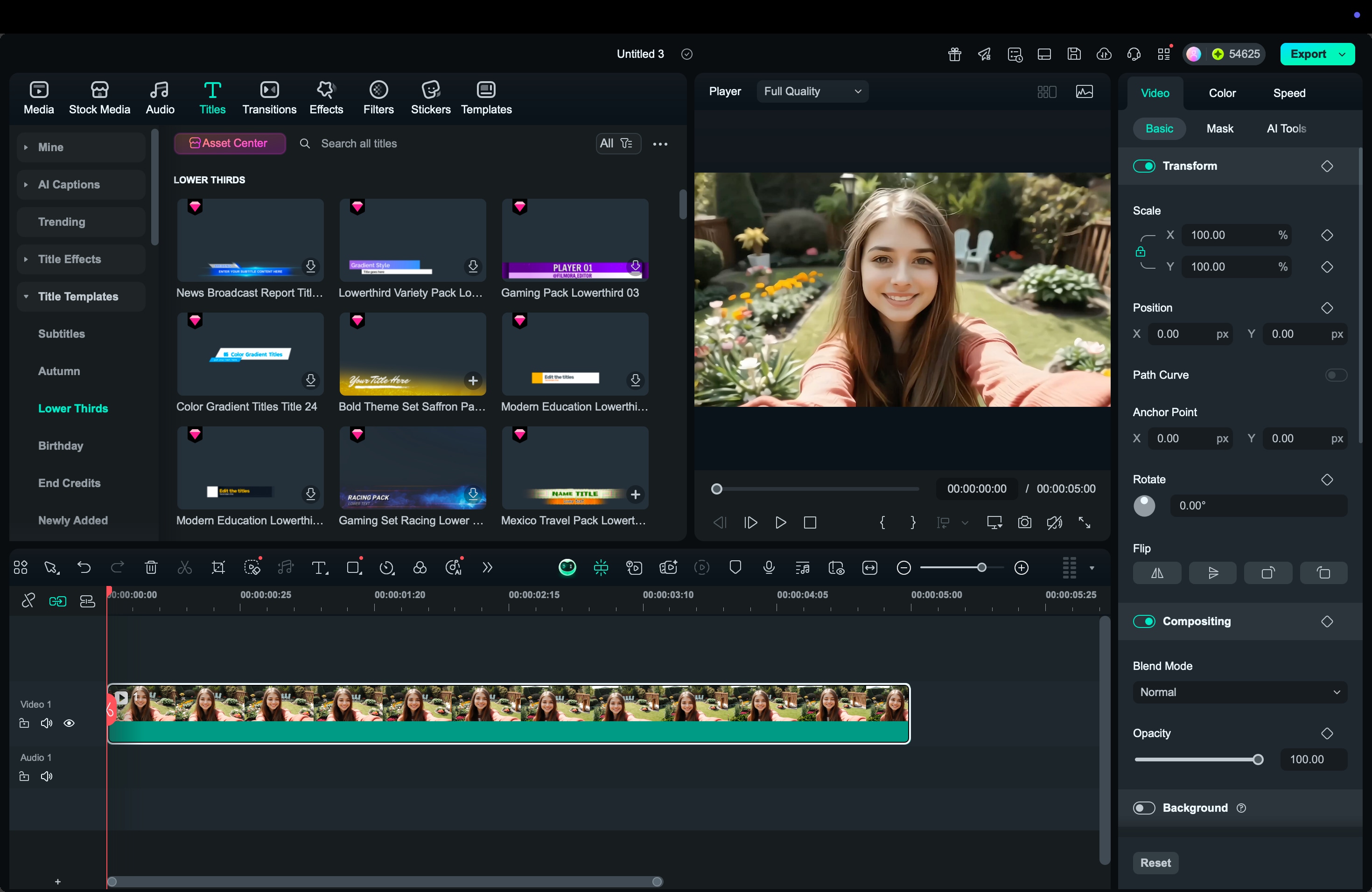Toggle the Transform switch off
1372x892 pixels.
click(x=1144, y=167)
